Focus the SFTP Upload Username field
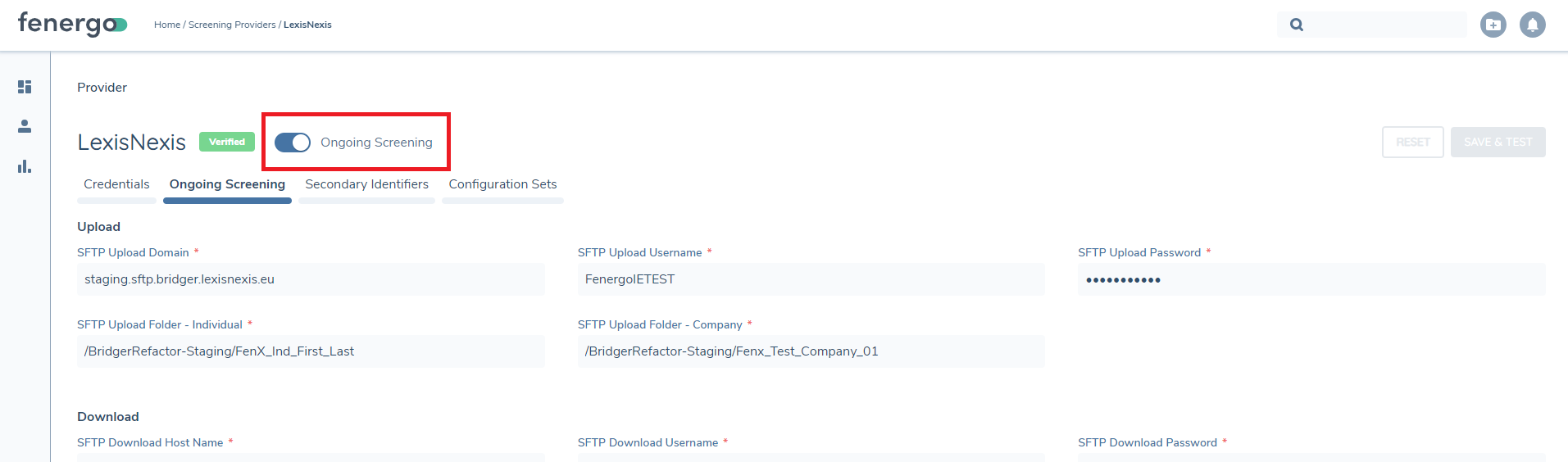1568x462 pixels. [811, 279]
